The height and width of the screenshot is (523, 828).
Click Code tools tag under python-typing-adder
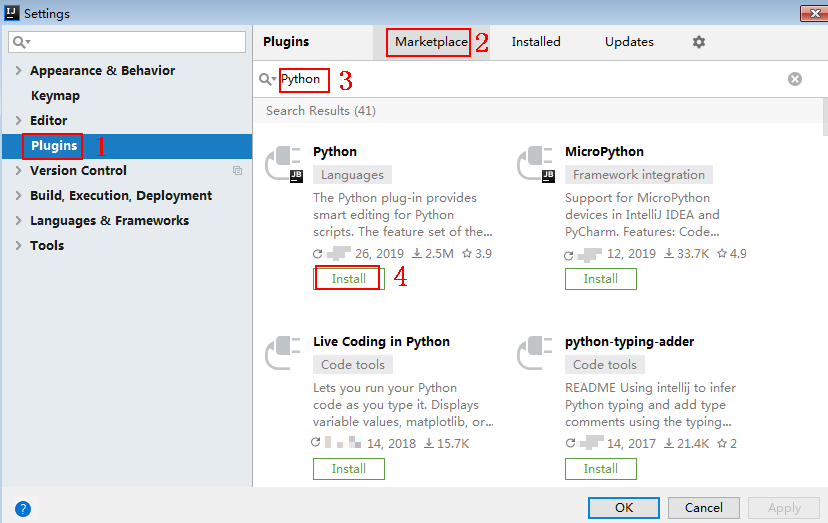pos(605,365)
